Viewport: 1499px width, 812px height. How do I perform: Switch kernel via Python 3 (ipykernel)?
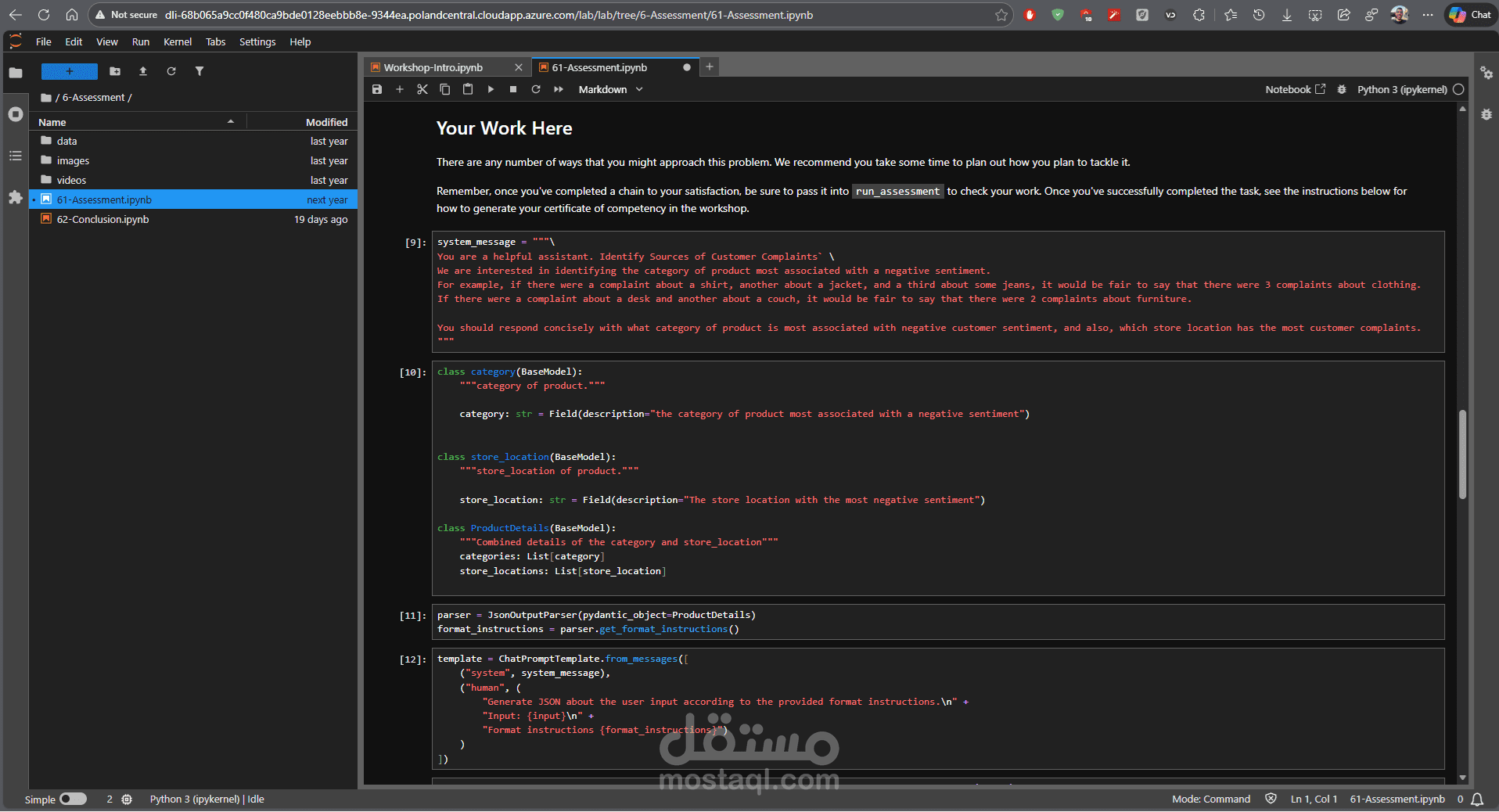1402,89
